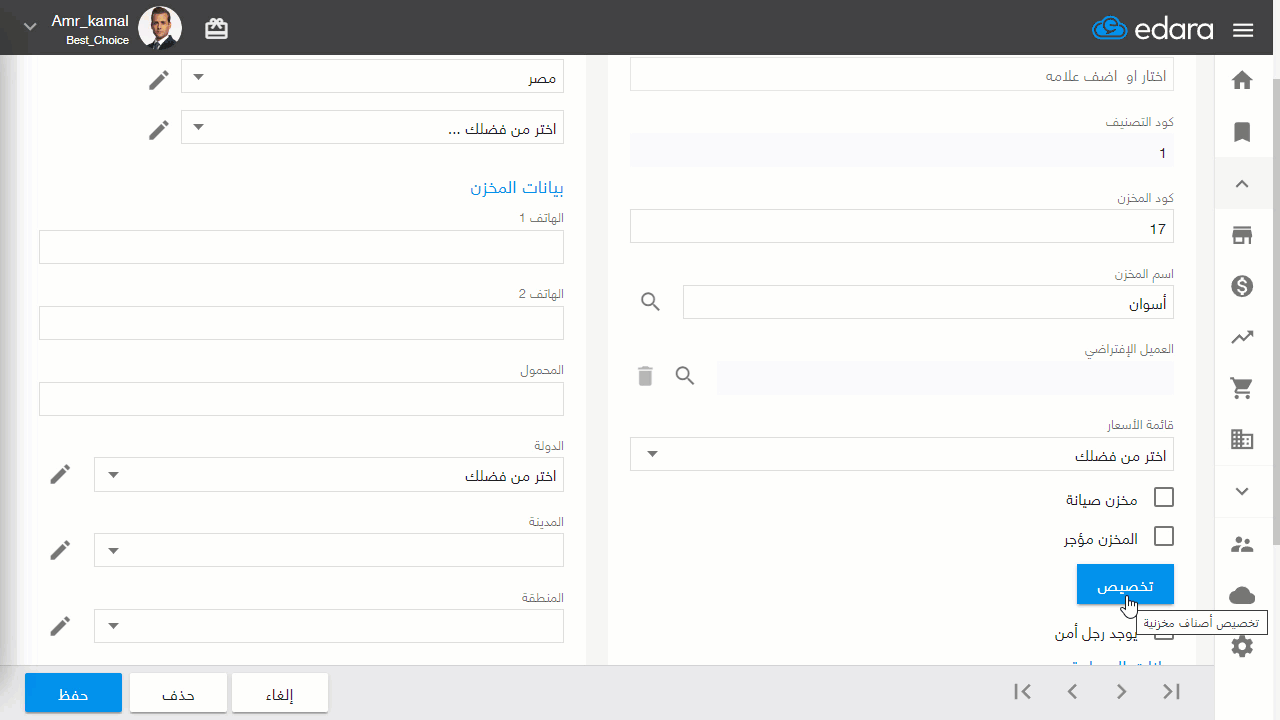Delete the default customer with the trash icon

645,376
